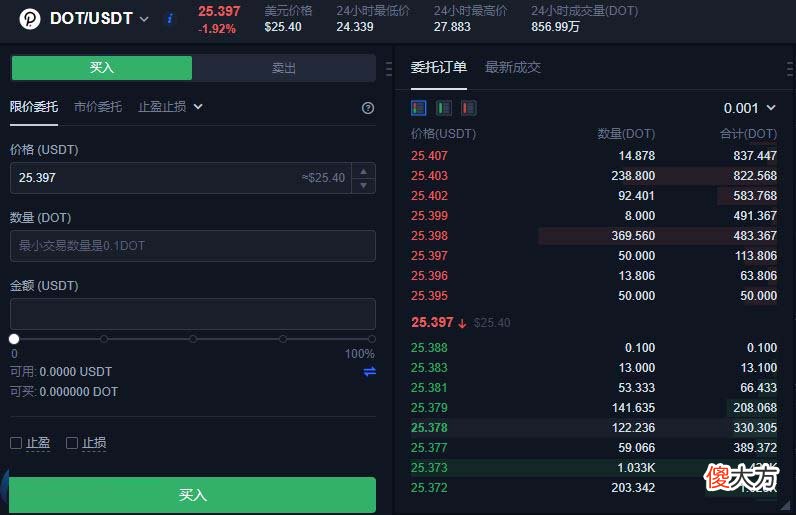Switch to 卖出 sell tab
The height and width of the screenshot is (515, 796).
(284, 68)
